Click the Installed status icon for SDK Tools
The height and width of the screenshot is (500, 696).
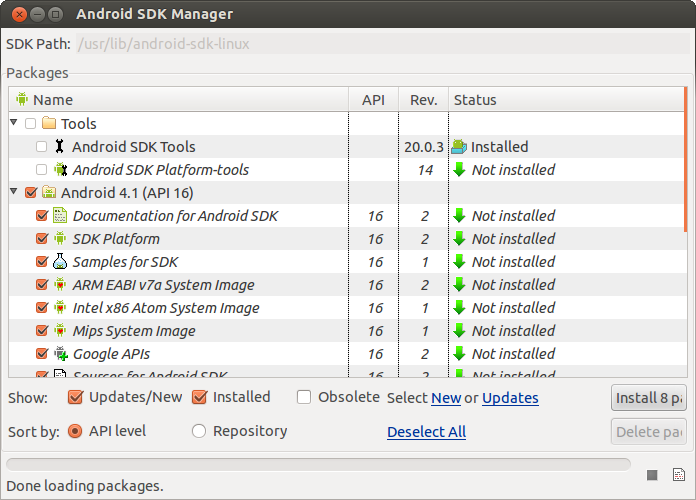point(459,147)
